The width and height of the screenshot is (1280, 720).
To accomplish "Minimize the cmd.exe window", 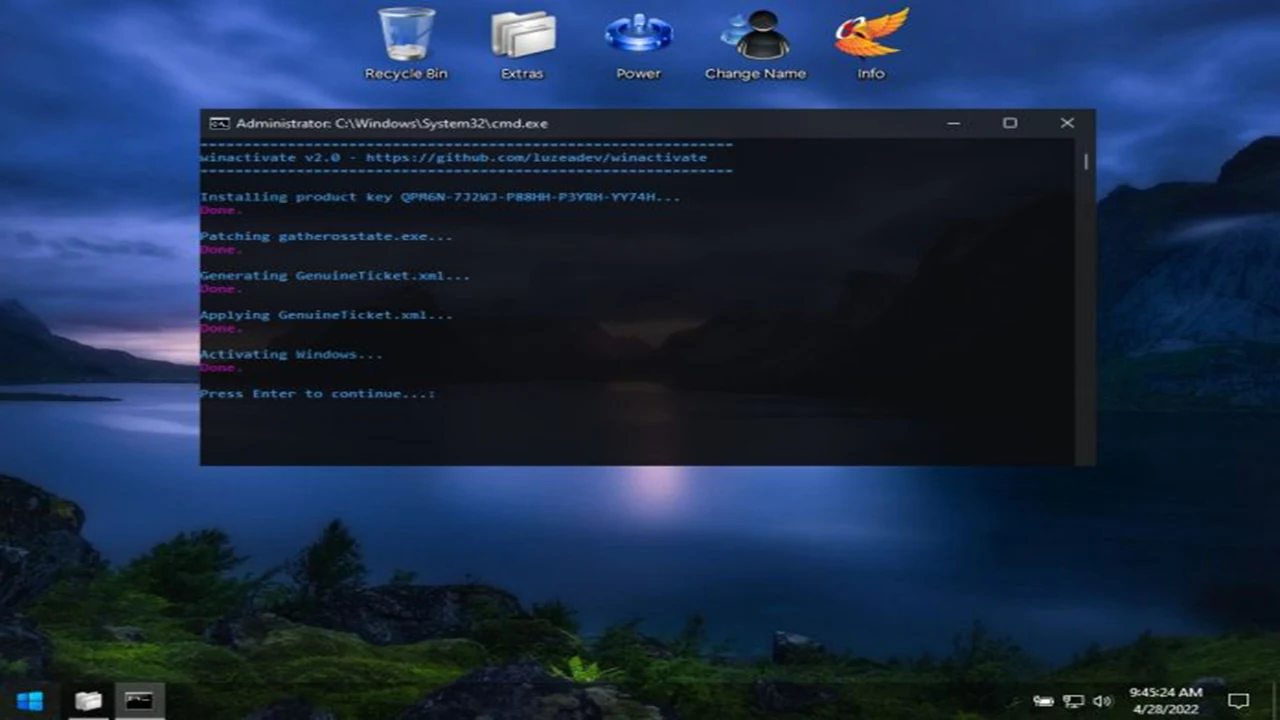I will tap(953, 123).
